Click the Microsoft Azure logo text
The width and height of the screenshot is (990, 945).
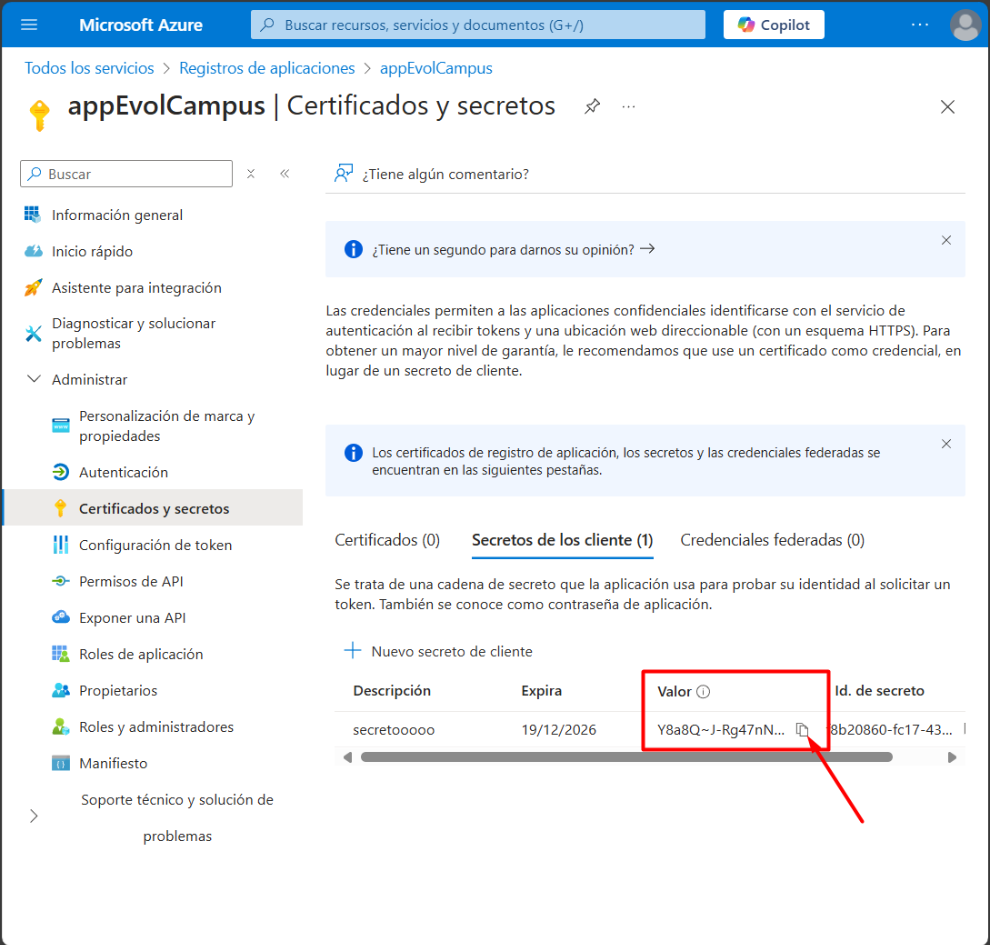tap(141, 25)
